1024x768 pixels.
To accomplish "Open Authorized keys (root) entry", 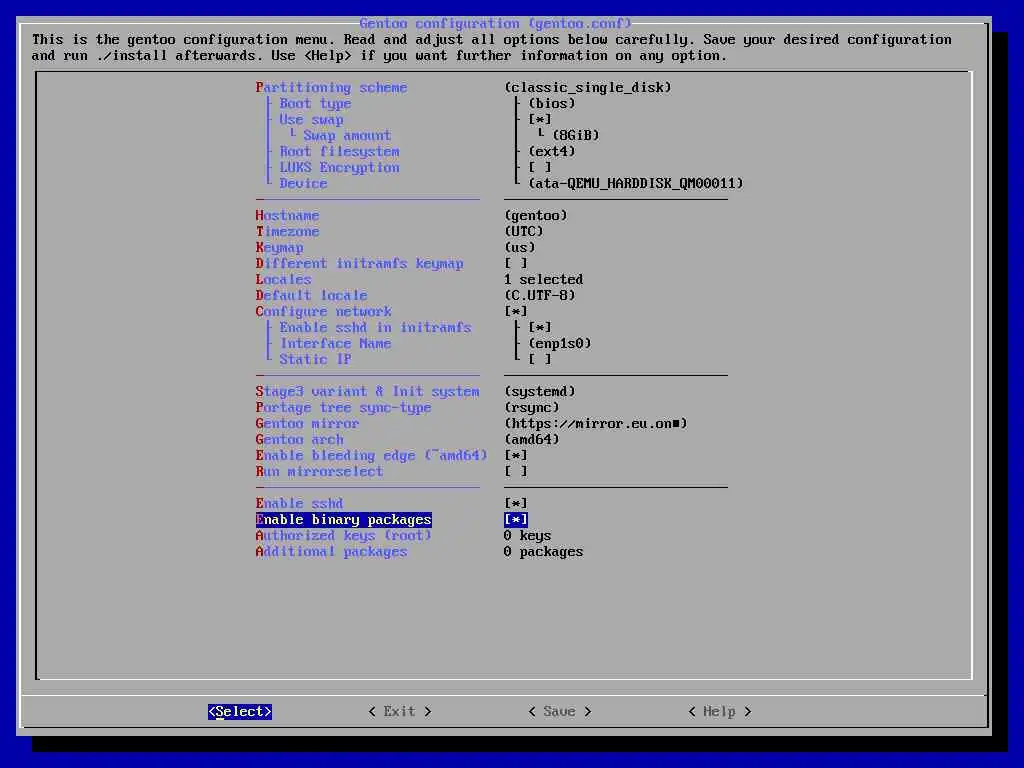I will (x=344, y=536).
